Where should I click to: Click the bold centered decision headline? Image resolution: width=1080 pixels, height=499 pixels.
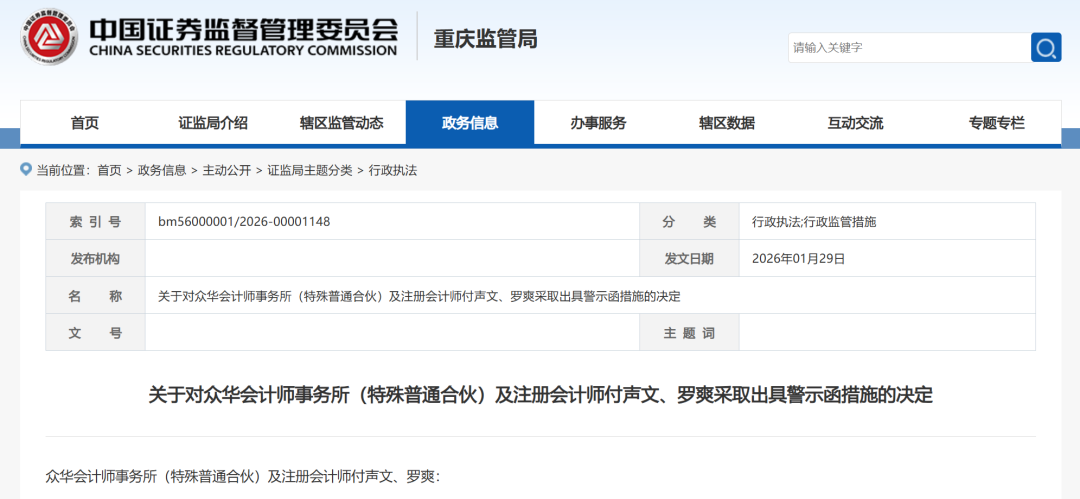tap(540, 395)
